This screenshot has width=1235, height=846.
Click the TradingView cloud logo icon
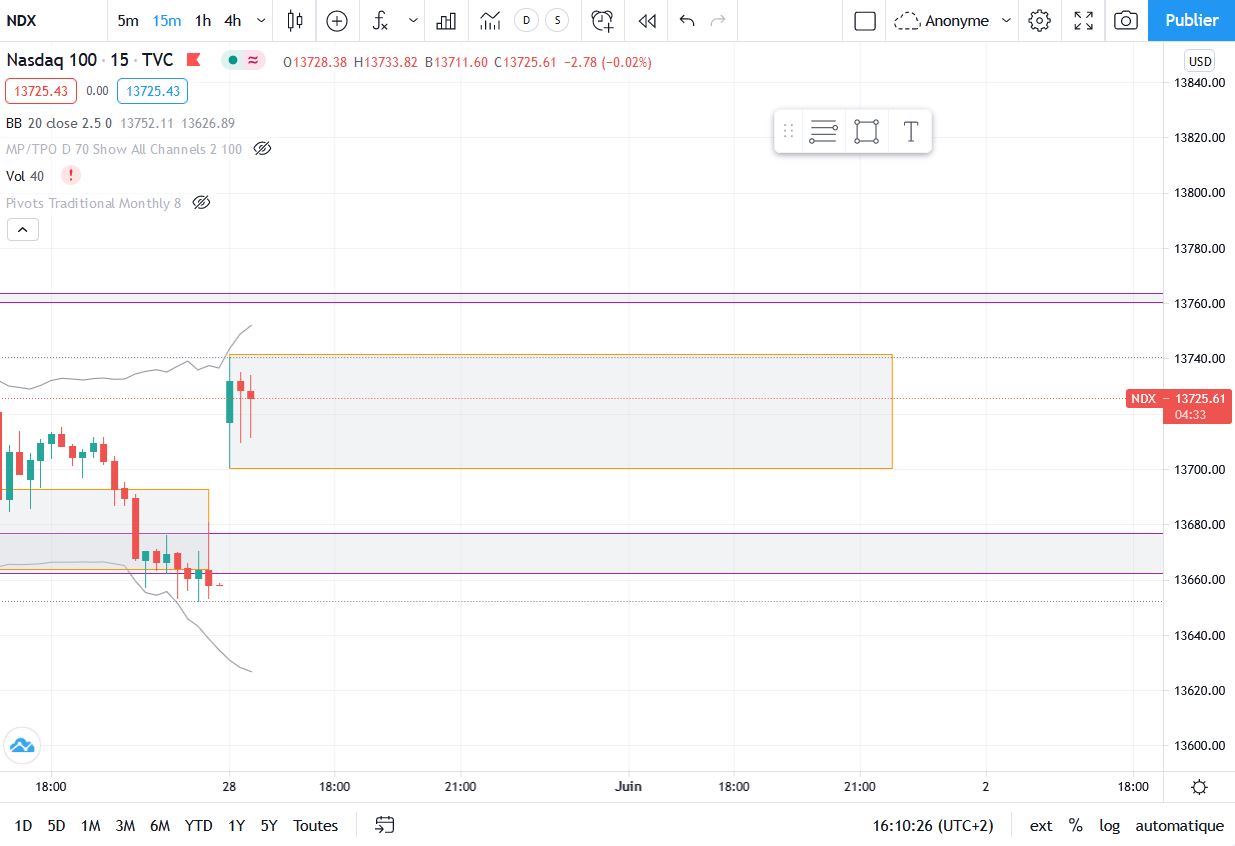[x=21, y=745]
